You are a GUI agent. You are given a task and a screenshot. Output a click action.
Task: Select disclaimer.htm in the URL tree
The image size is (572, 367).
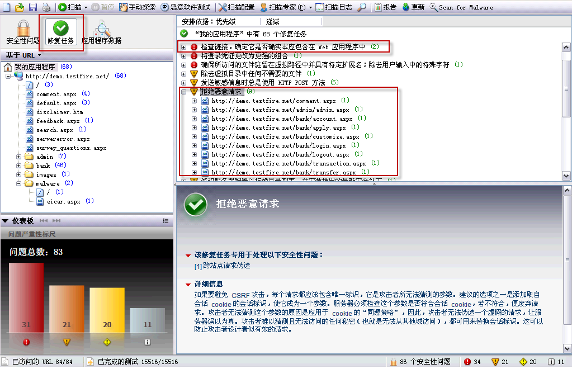(x=59, y=112)
